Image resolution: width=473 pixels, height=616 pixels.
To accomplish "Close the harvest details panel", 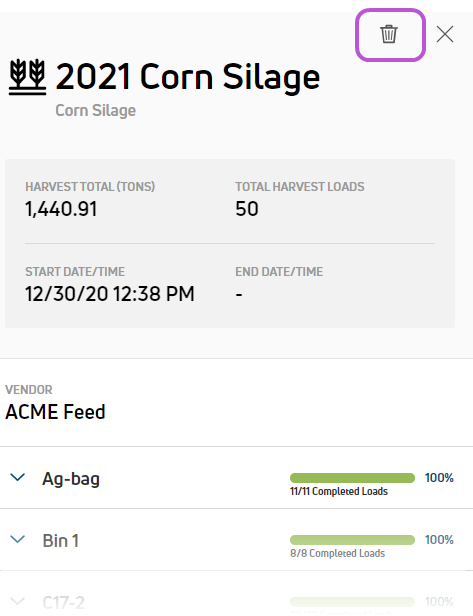I will point(445,34).
